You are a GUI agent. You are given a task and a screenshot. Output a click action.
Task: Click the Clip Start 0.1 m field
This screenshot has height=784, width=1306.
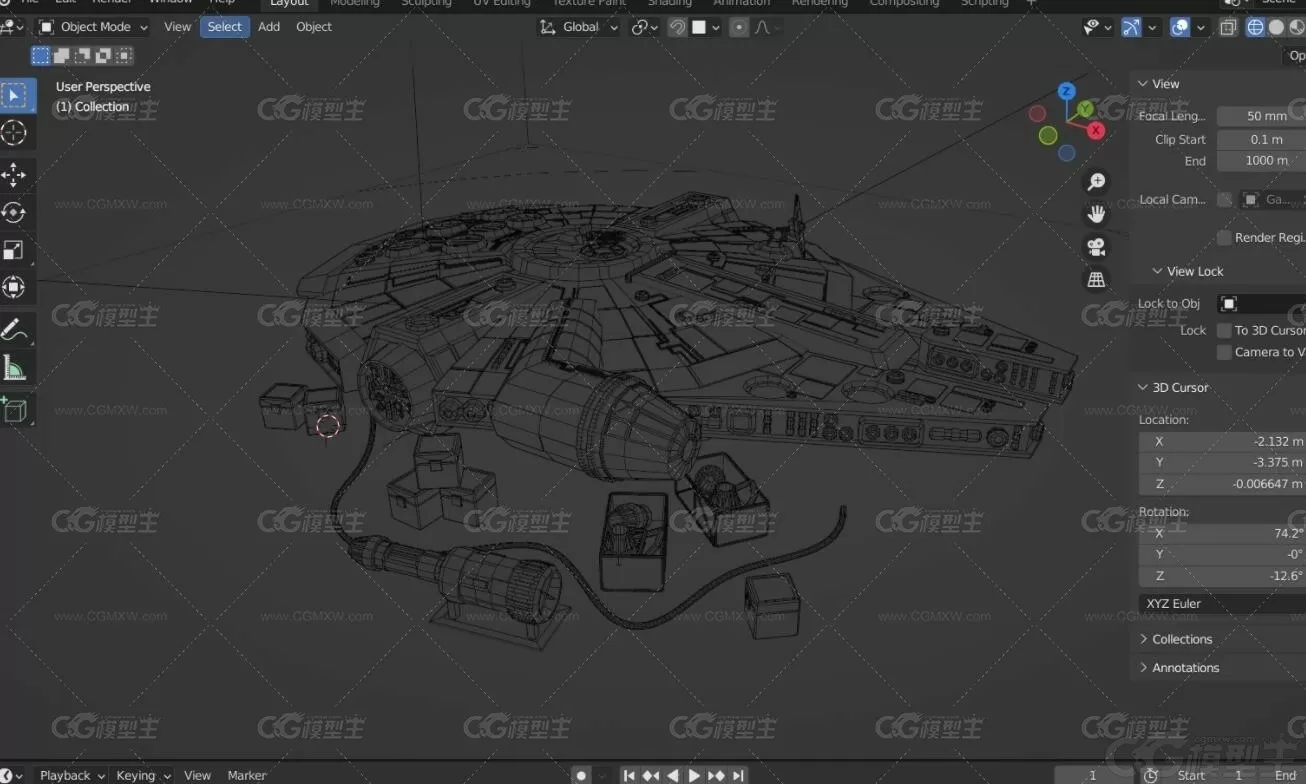(x=1261, y=140)
